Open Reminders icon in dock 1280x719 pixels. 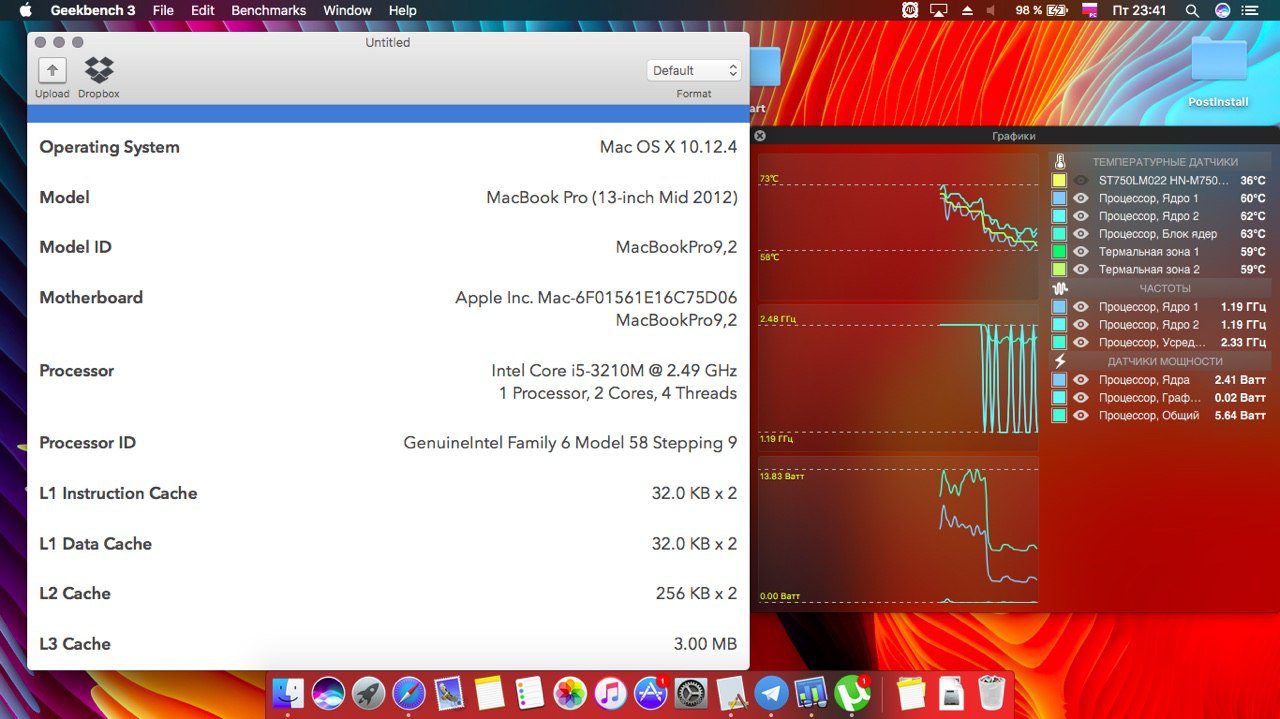tap(529, 692)
